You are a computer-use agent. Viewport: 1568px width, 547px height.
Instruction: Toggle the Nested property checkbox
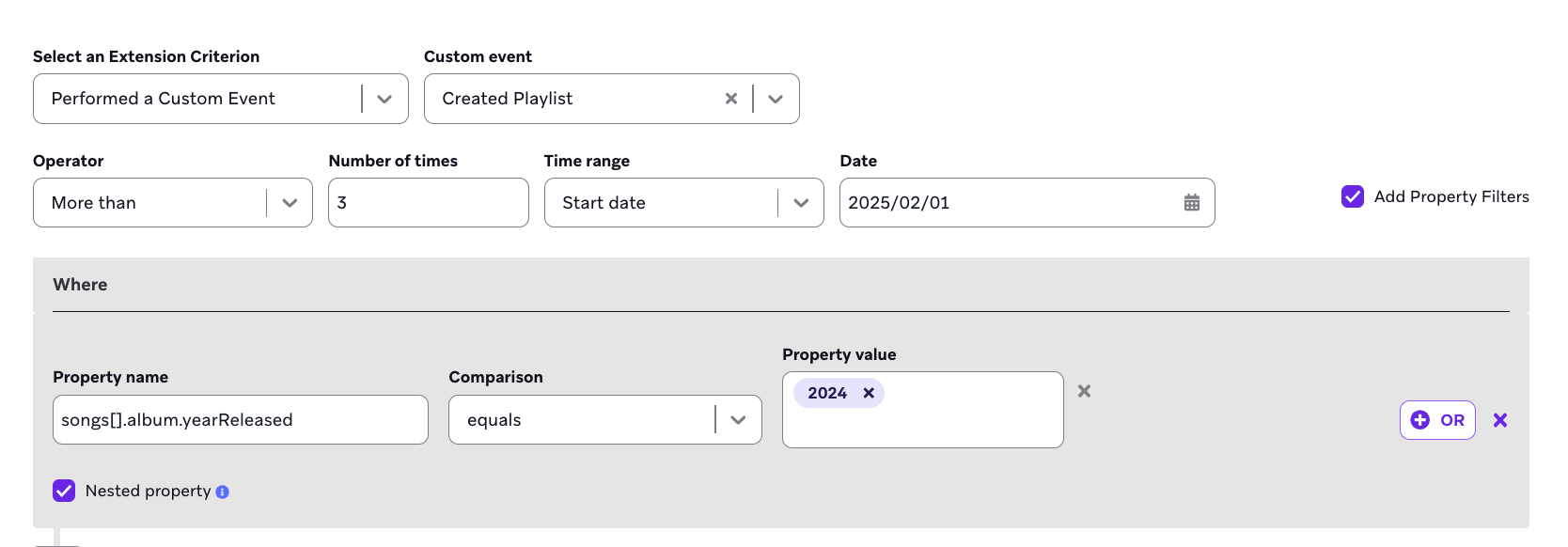click(64, 491)
